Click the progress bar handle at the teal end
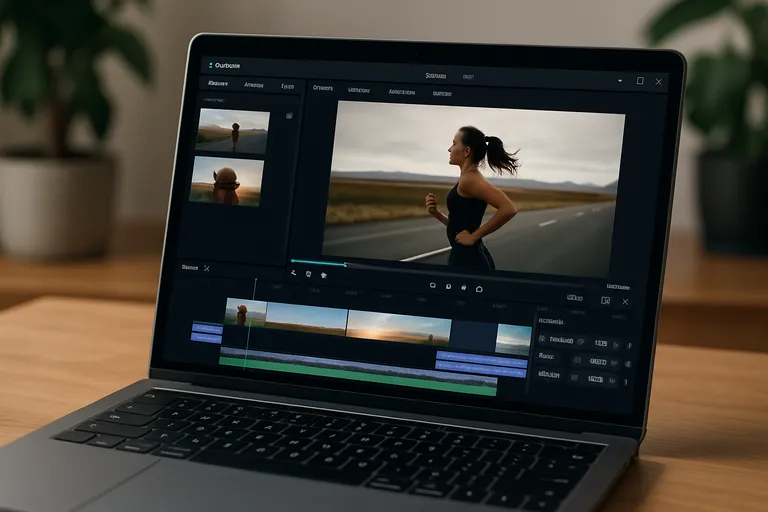The image size is (768, 512). click(345, 265)
